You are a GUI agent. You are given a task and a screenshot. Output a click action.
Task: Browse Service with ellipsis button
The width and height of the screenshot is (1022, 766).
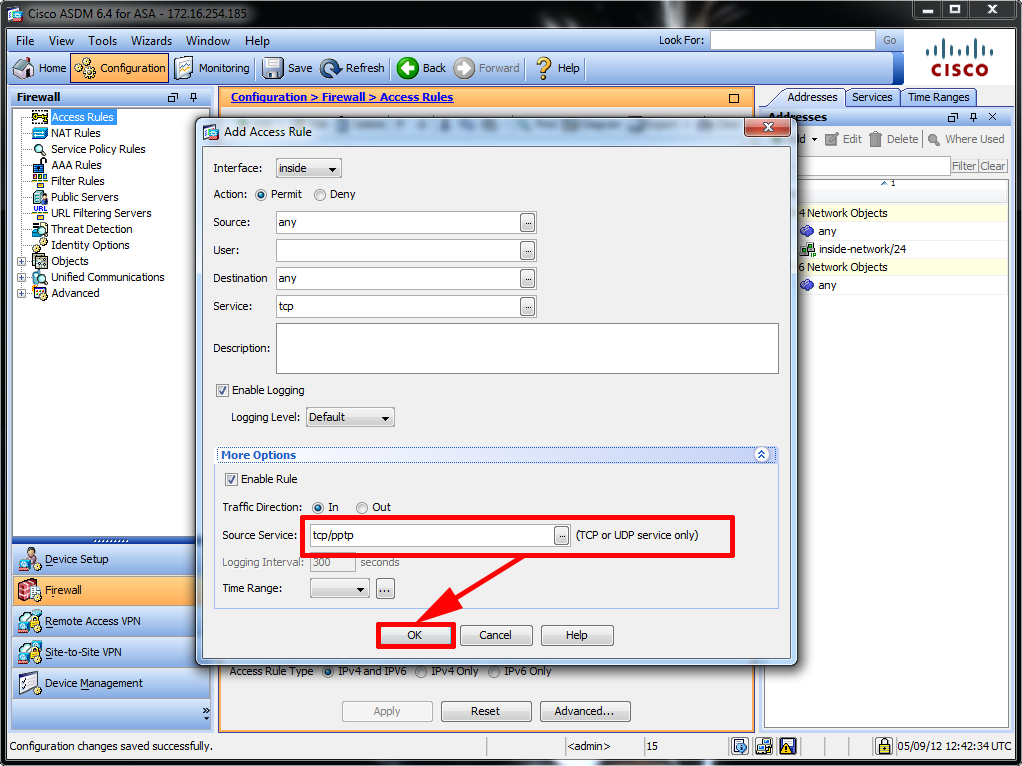(x=528, y=306)
